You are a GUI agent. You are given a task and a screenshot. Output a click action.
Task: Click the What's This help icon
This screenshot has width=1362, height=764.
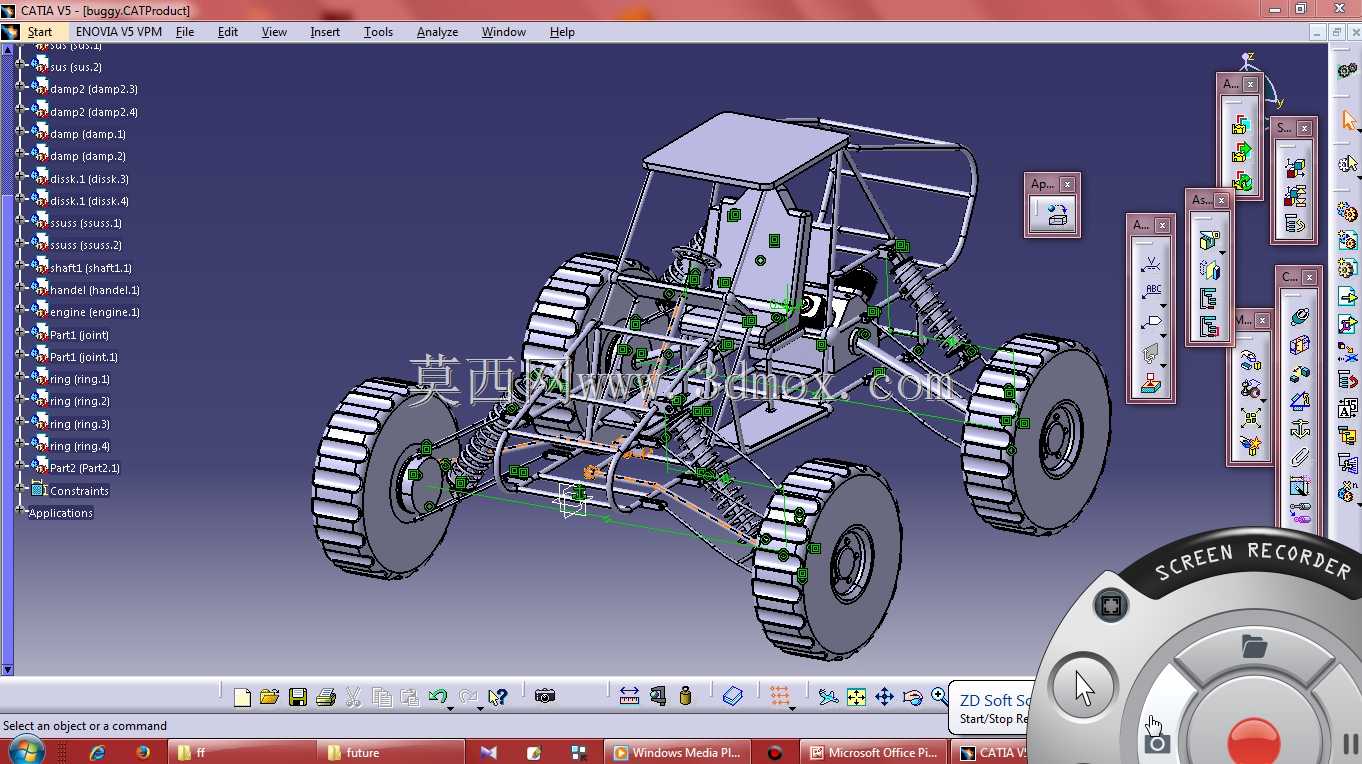(x=497, y=697)
